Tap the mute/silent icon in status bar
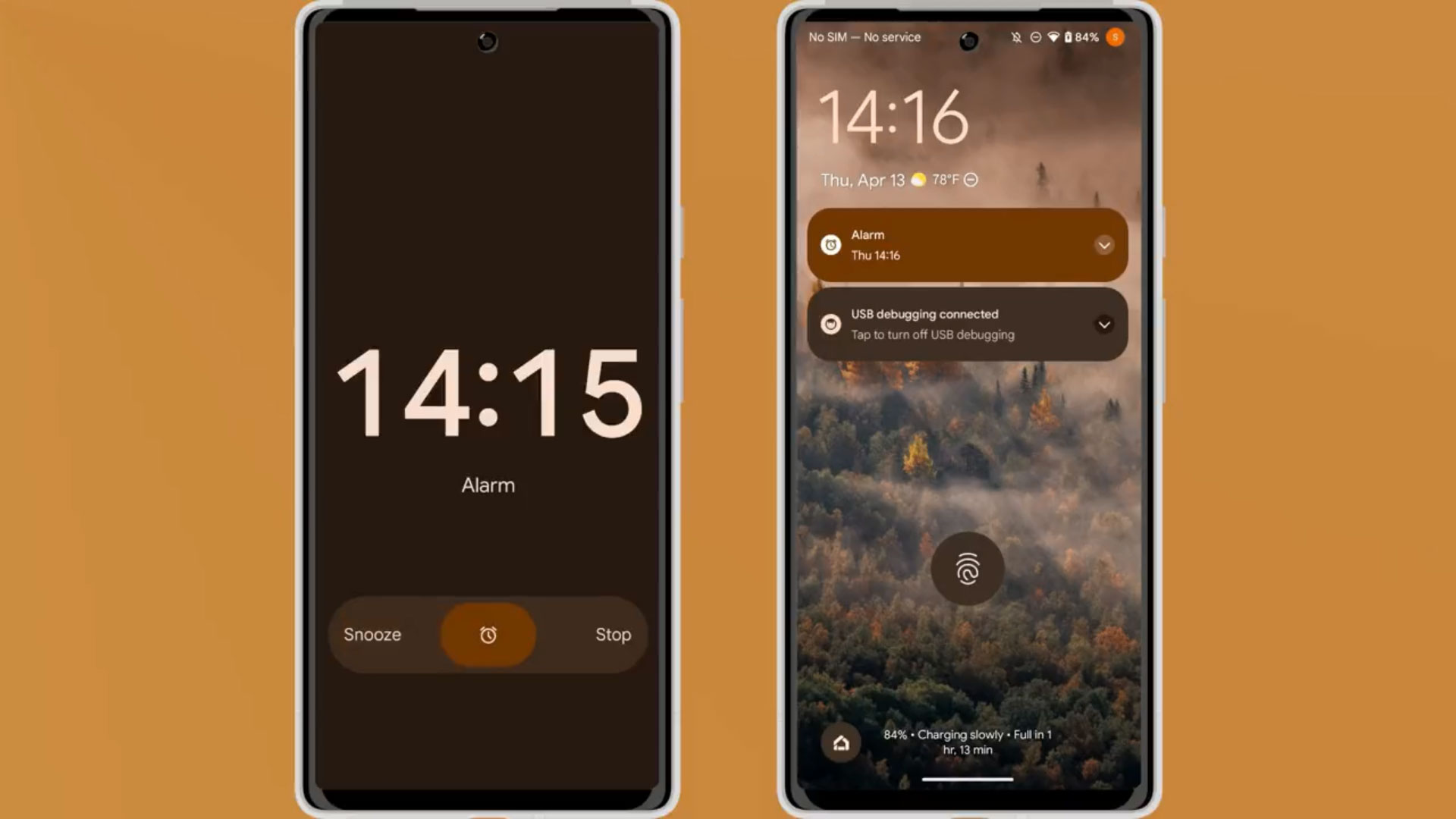 tap(1015, 37)
